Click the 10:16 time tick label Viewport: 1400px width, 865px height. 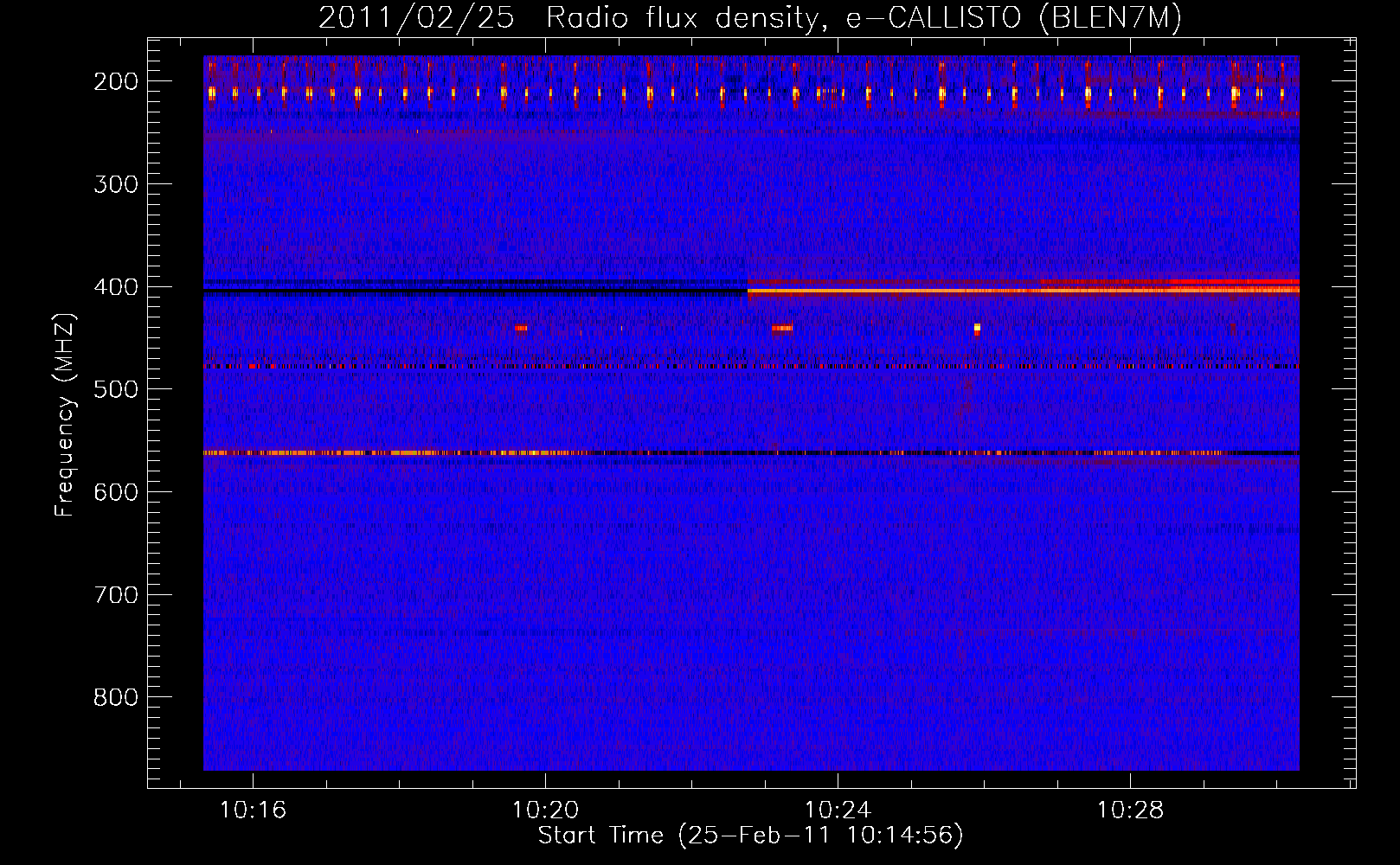253,811
